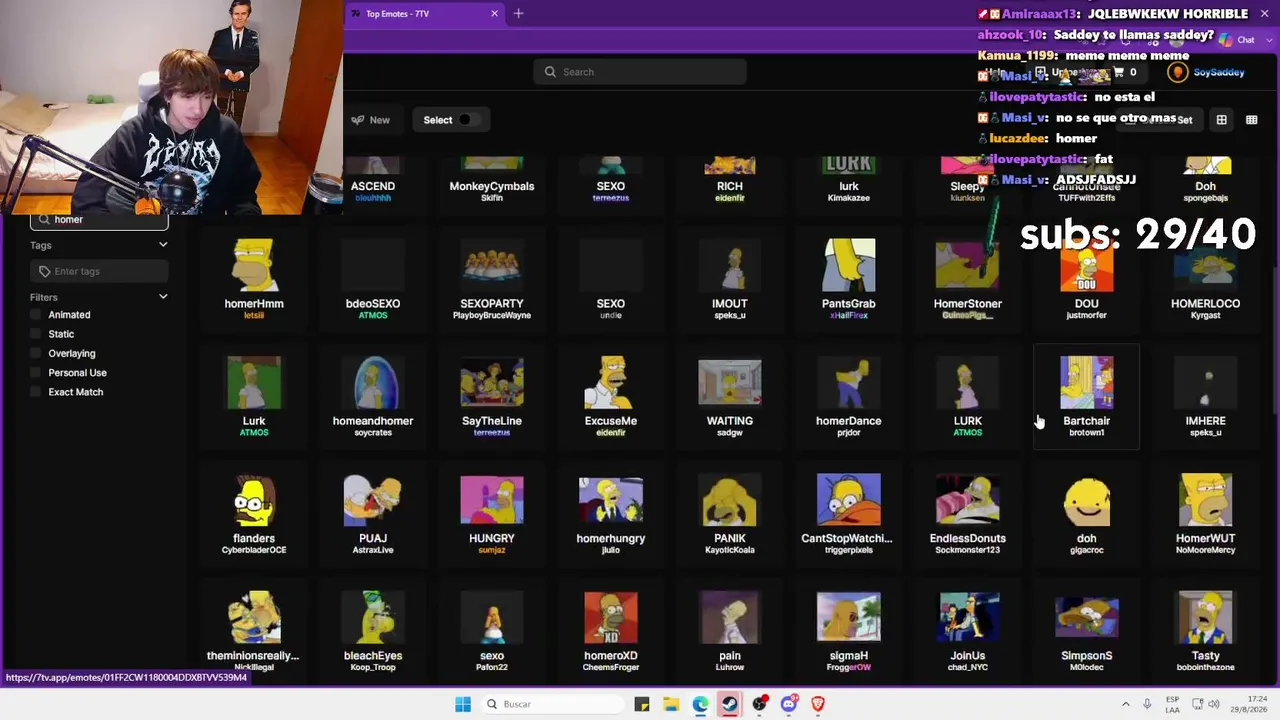Open the PUAJ emote
The image size is (1280, 720).
[x=373, y=514]
